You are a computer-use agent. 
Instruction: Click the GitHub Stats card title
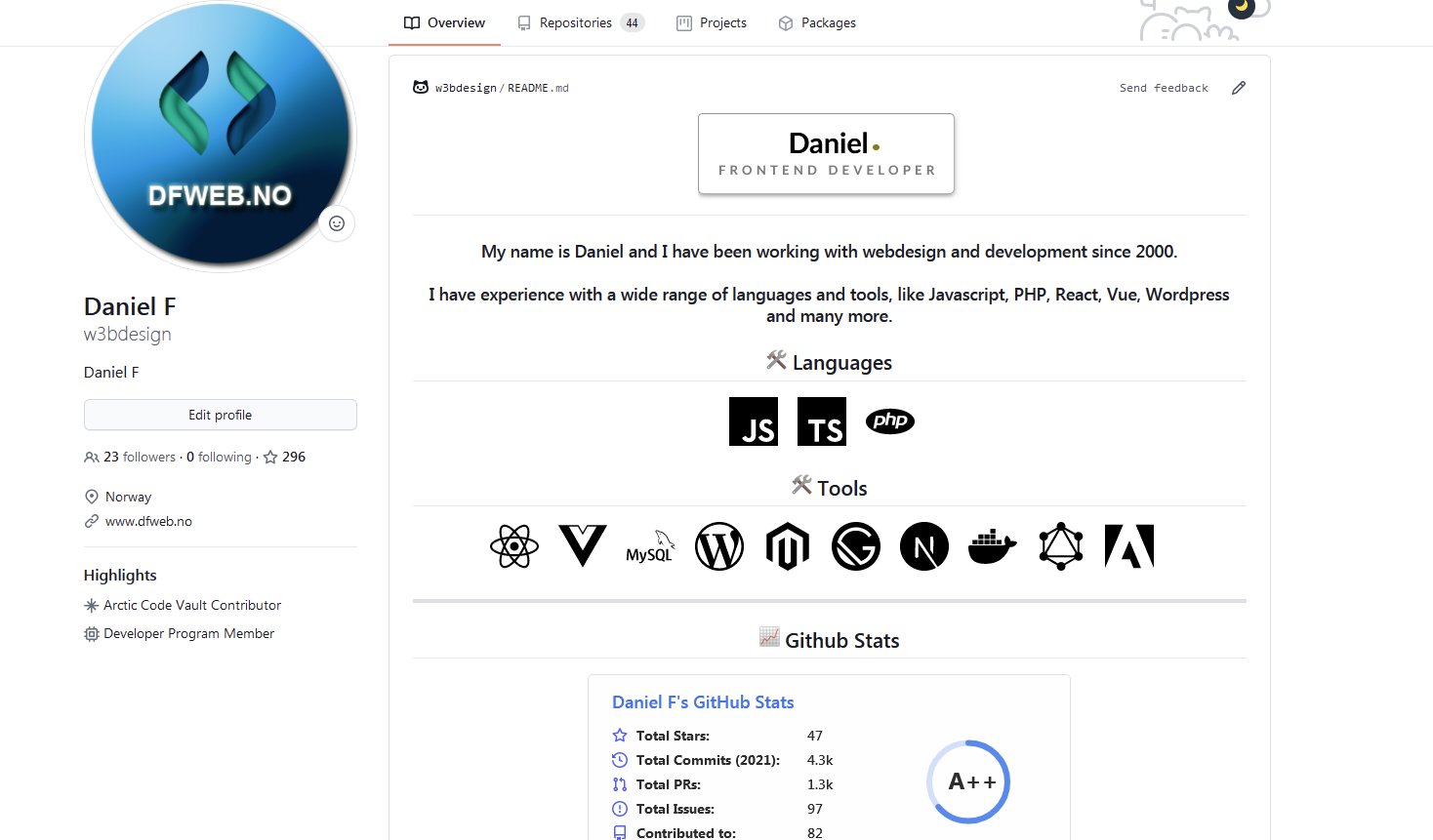(x=703, y=702)
